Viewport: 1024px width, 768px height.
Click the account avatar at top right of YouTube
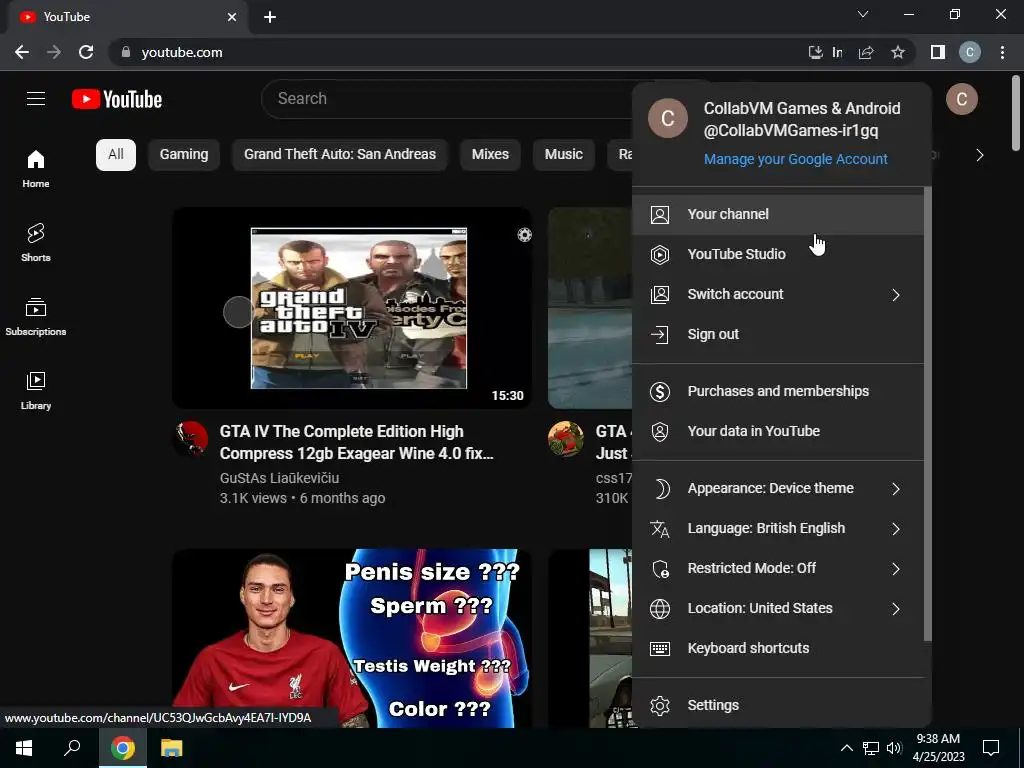(961, 99)
